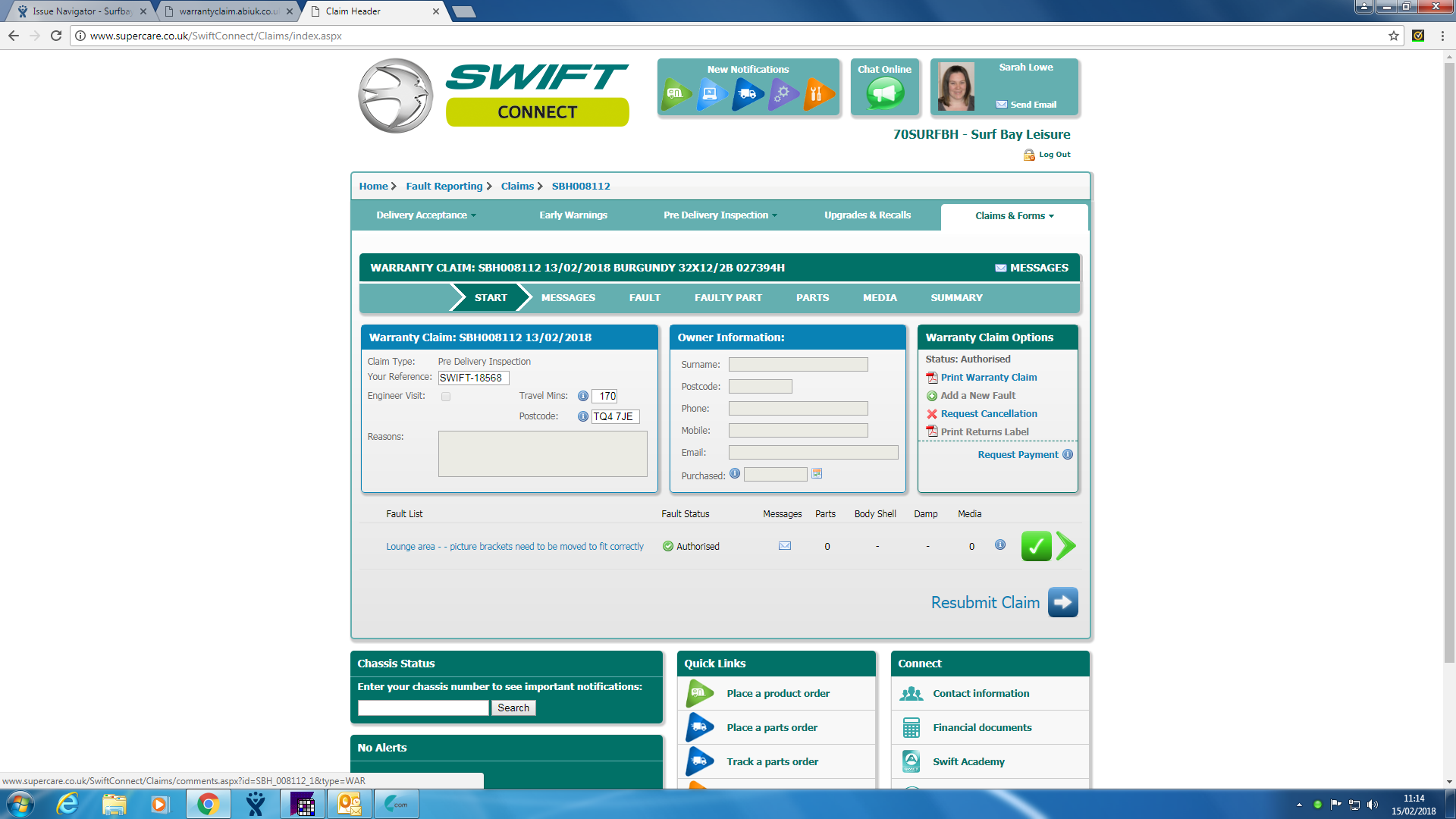
Task: Click the Your Reference input field
Action: point(473,378)
